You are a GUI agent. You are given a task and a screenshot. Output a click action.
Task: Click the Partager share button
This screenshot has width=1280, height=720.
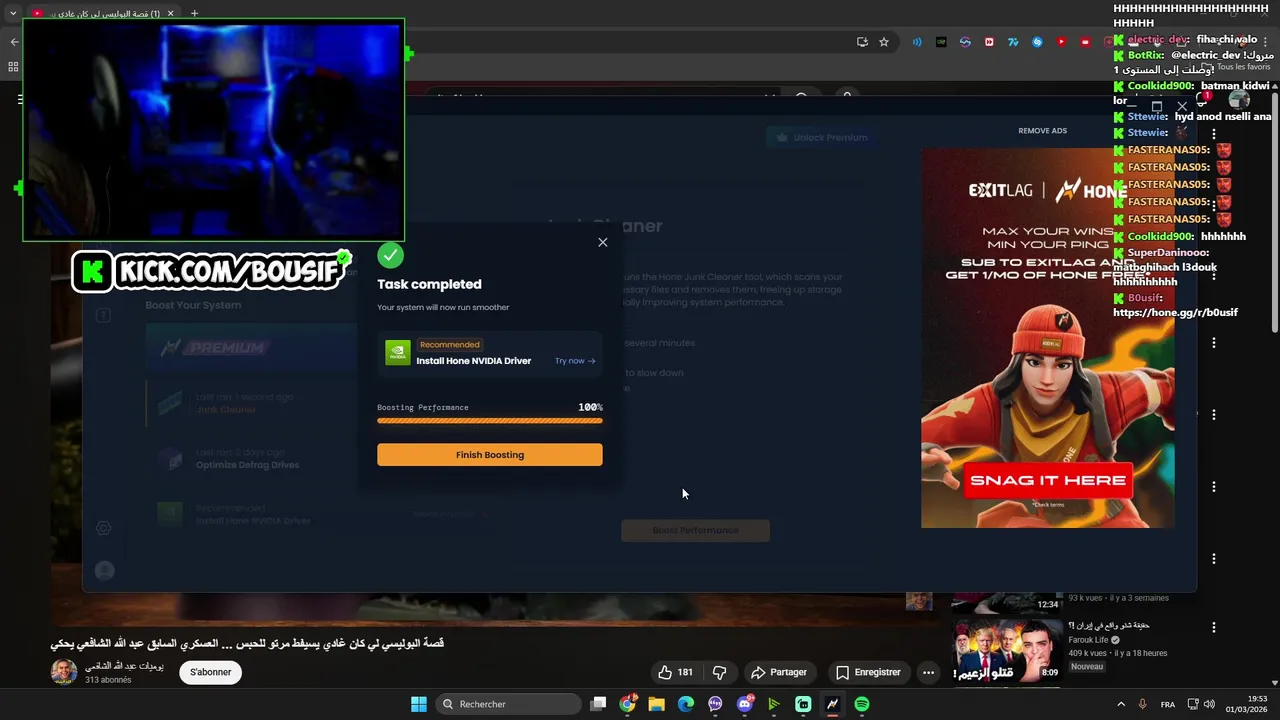point(778,672)
